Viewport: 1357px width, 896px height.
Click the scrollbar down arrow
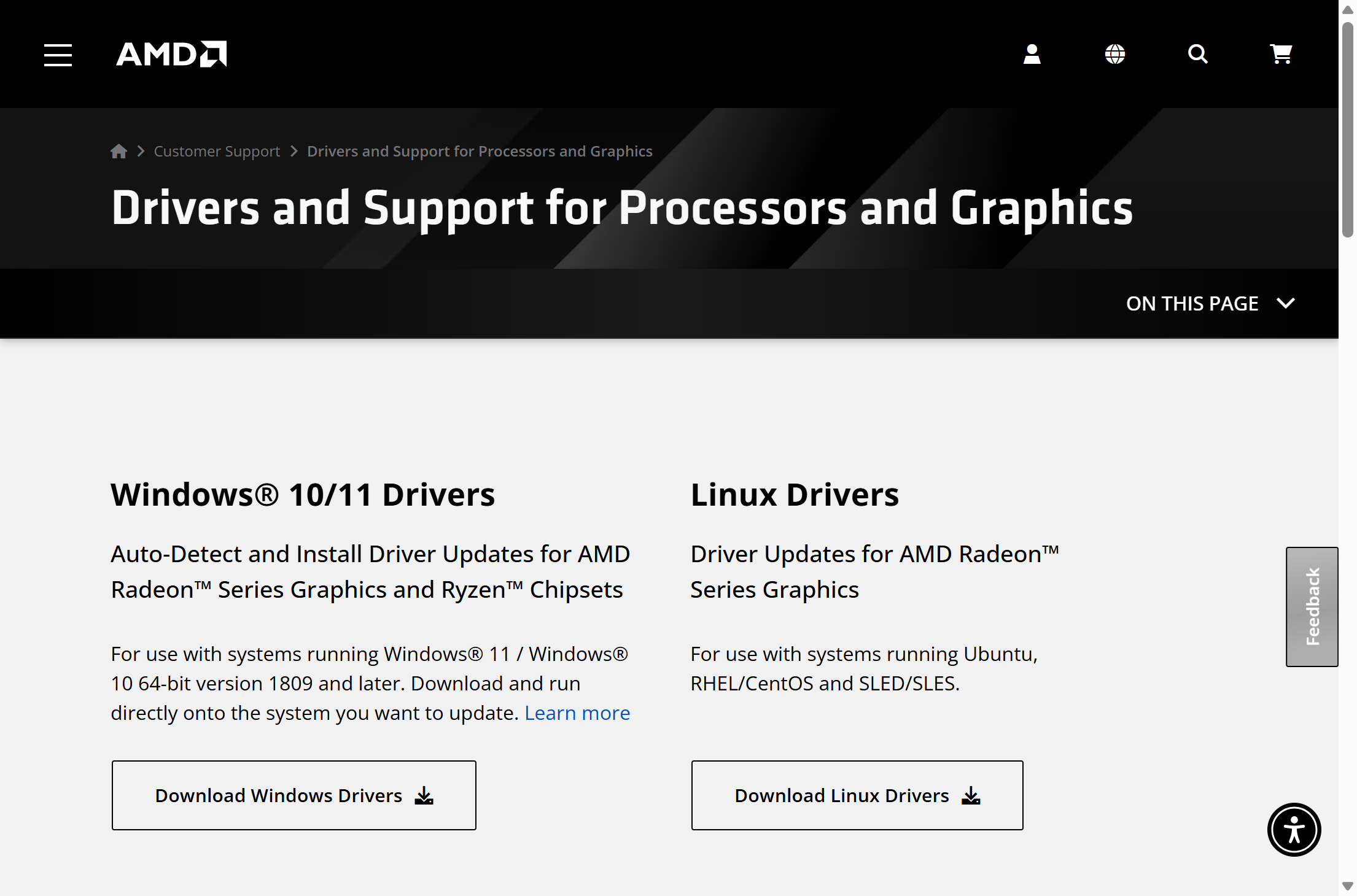tap(1348, 886)
